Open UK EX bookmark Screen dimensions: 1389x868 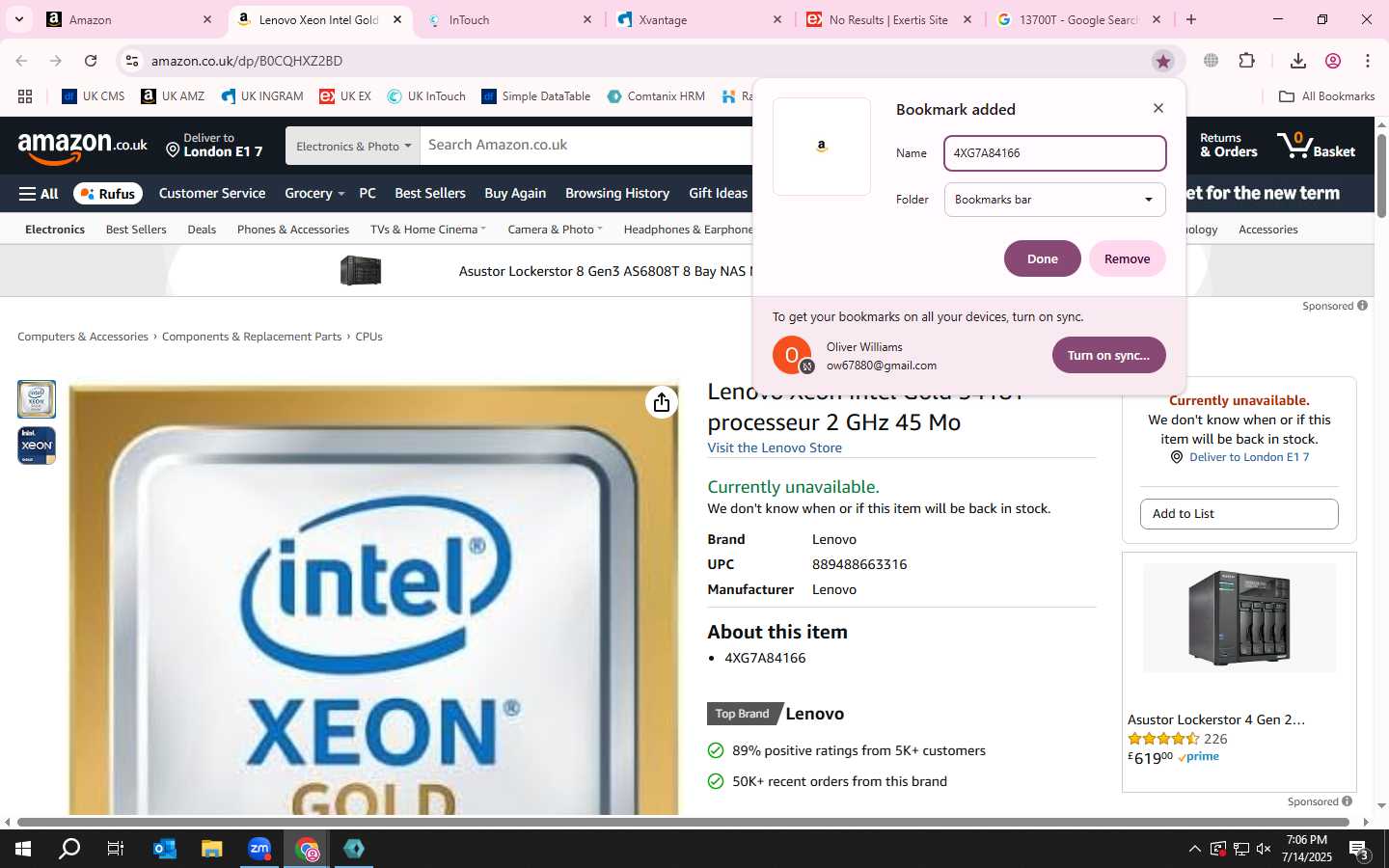345,96
